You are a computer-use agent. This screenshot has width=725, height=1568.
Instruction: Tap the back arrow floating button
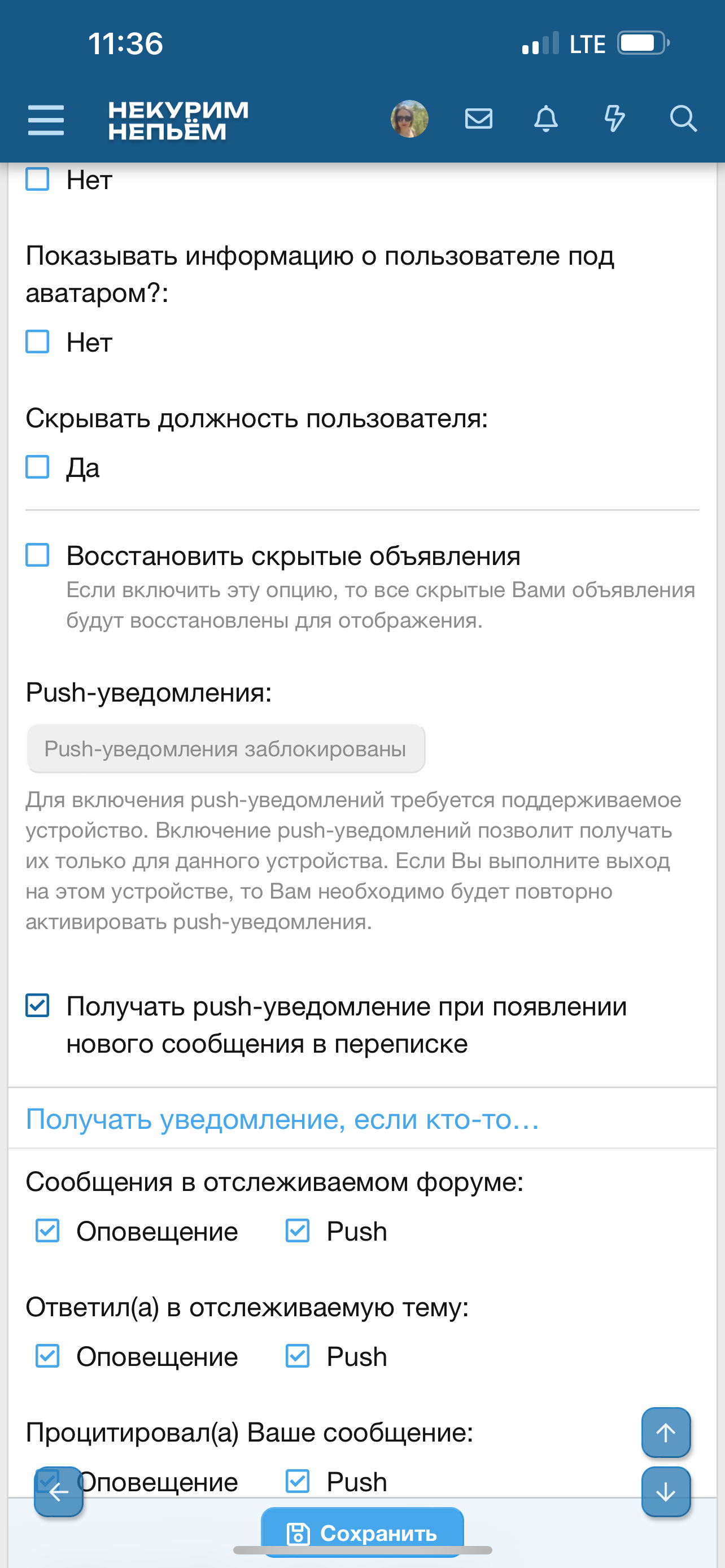click(x=58, y=1491)
